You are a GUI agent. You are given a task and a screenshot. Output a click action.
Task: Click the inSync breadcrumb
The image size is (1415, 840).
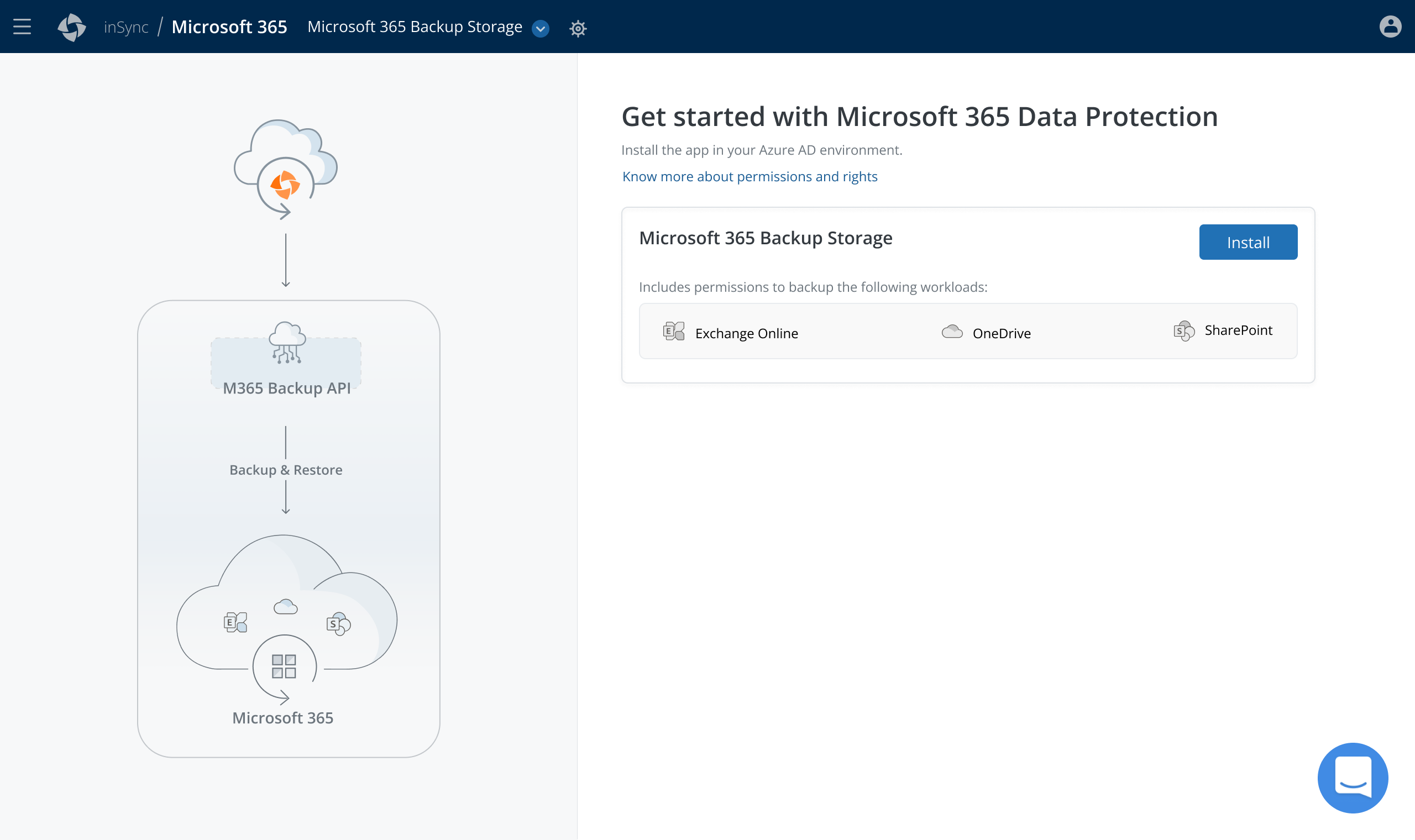pyautogui.click(x=125, y=27)
